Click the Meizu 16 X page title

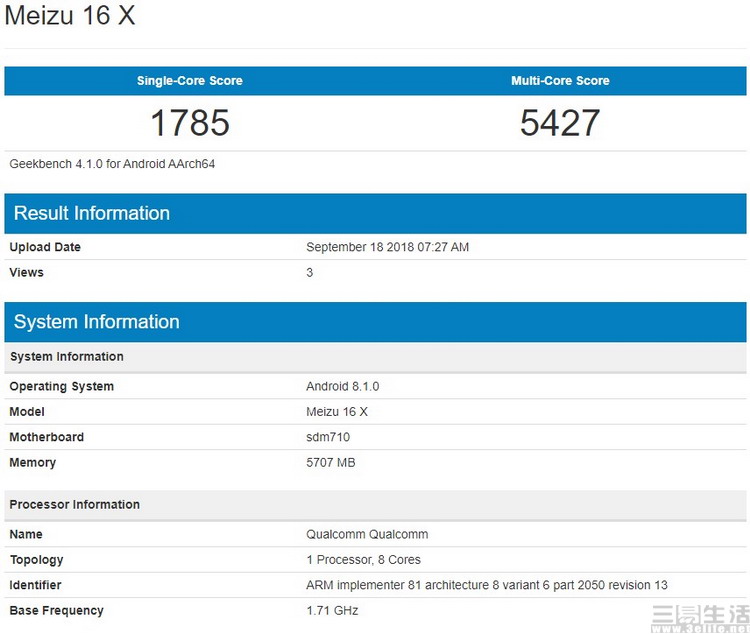(70, 15)
